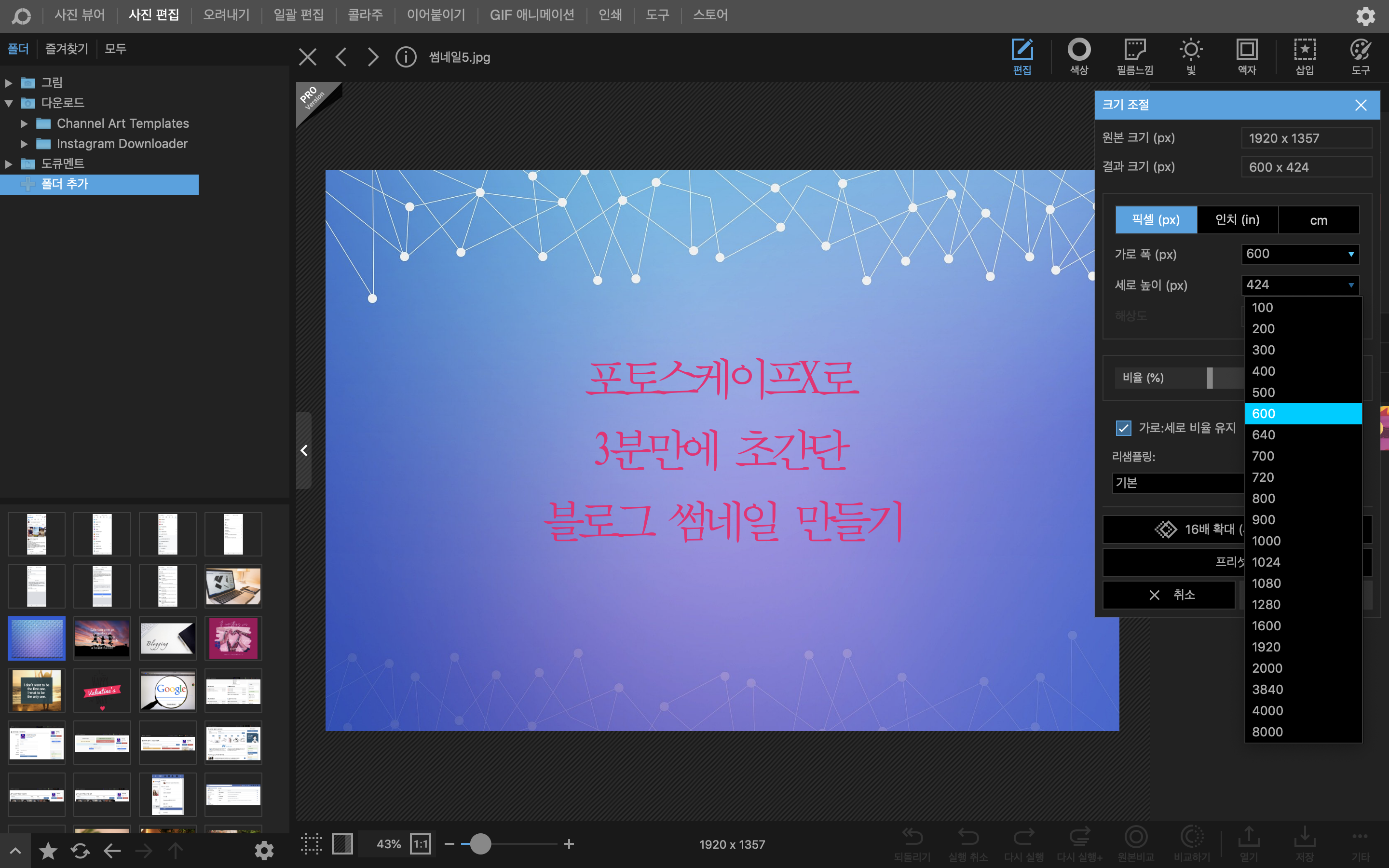Switch units to 인치 (in)
Viewport: 1389px width, 868px height.
pyautogui.click(x=1237, y=220)
